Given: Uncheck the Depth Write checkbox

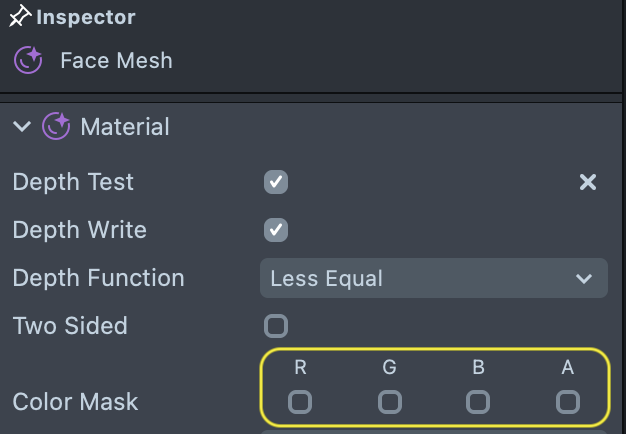Looking at the screenshot, I should pos(276,230).
